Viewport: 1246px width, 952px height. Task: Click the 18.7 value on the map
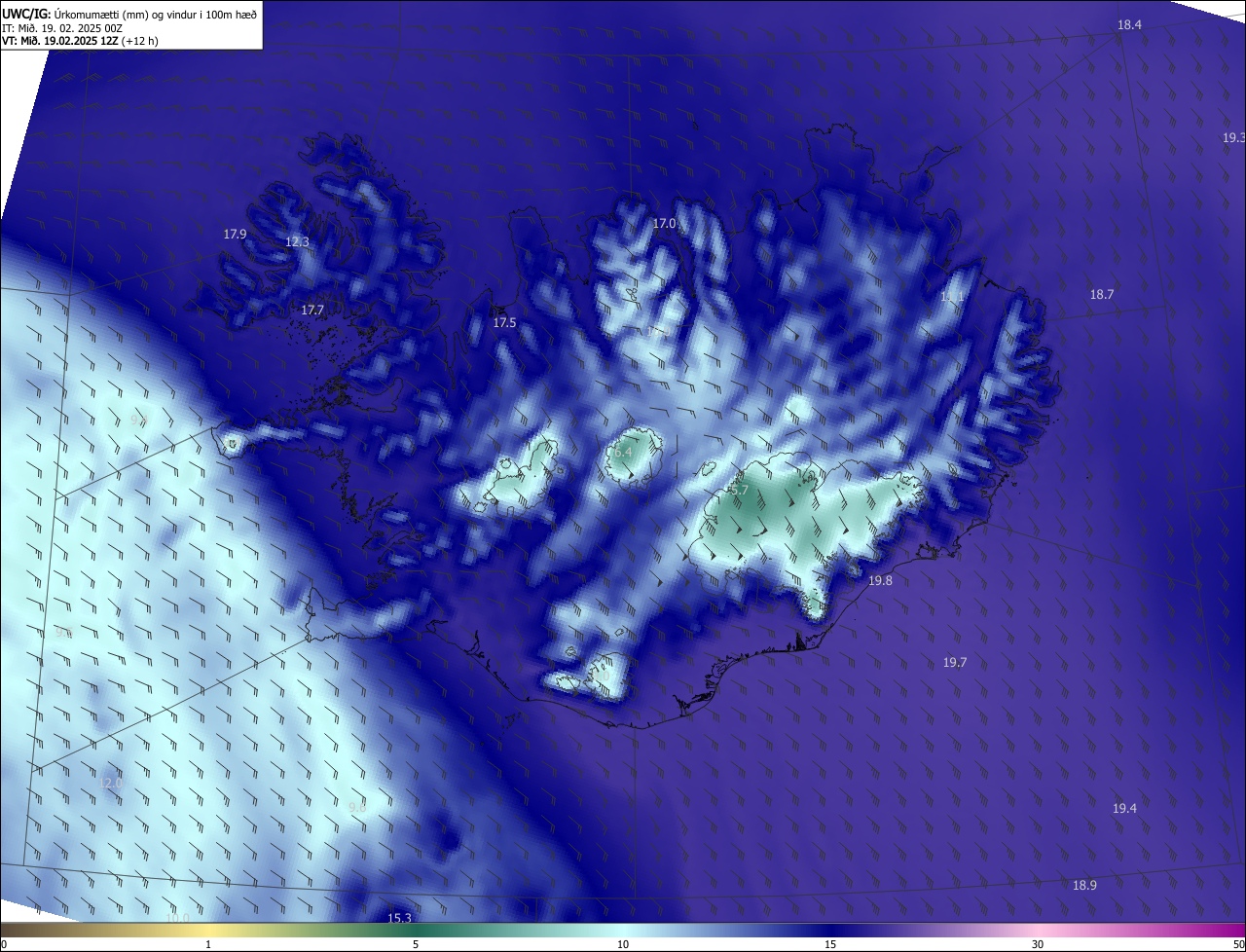[1102, 295]
